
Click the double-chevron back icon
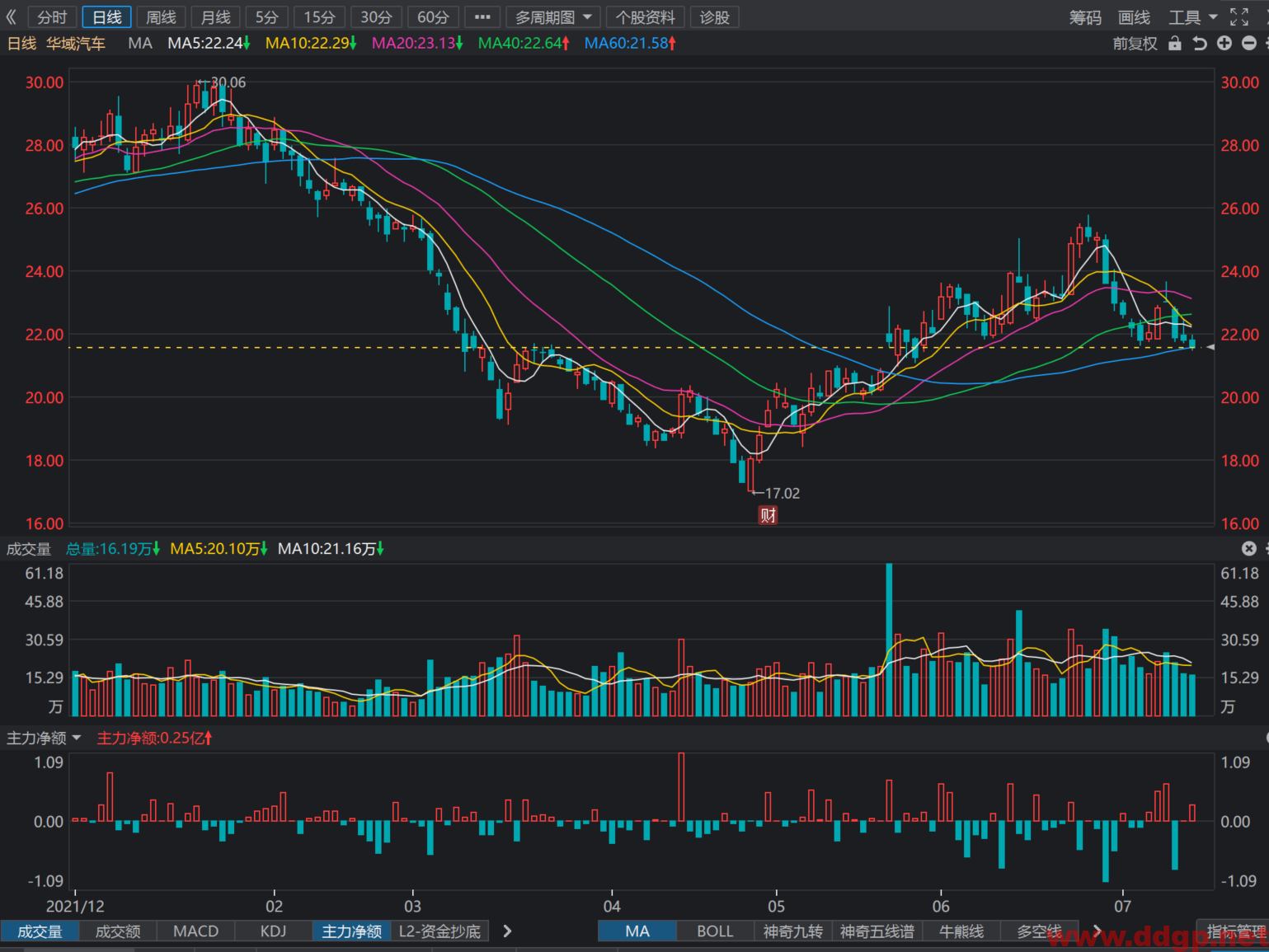[x=12, y=16]
